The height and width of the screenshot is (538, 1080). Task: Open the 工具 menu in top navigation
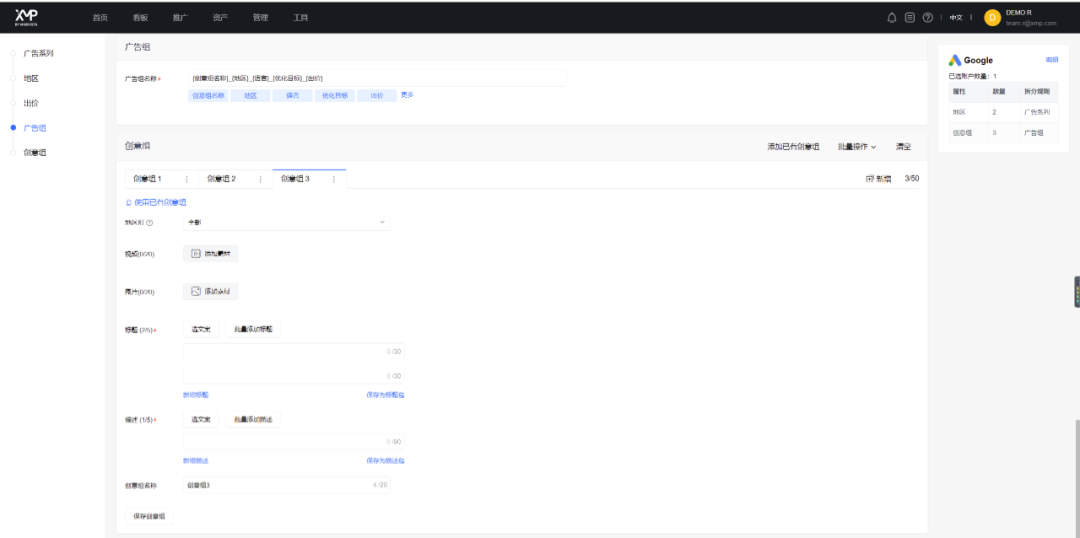(x=300, y=17)
